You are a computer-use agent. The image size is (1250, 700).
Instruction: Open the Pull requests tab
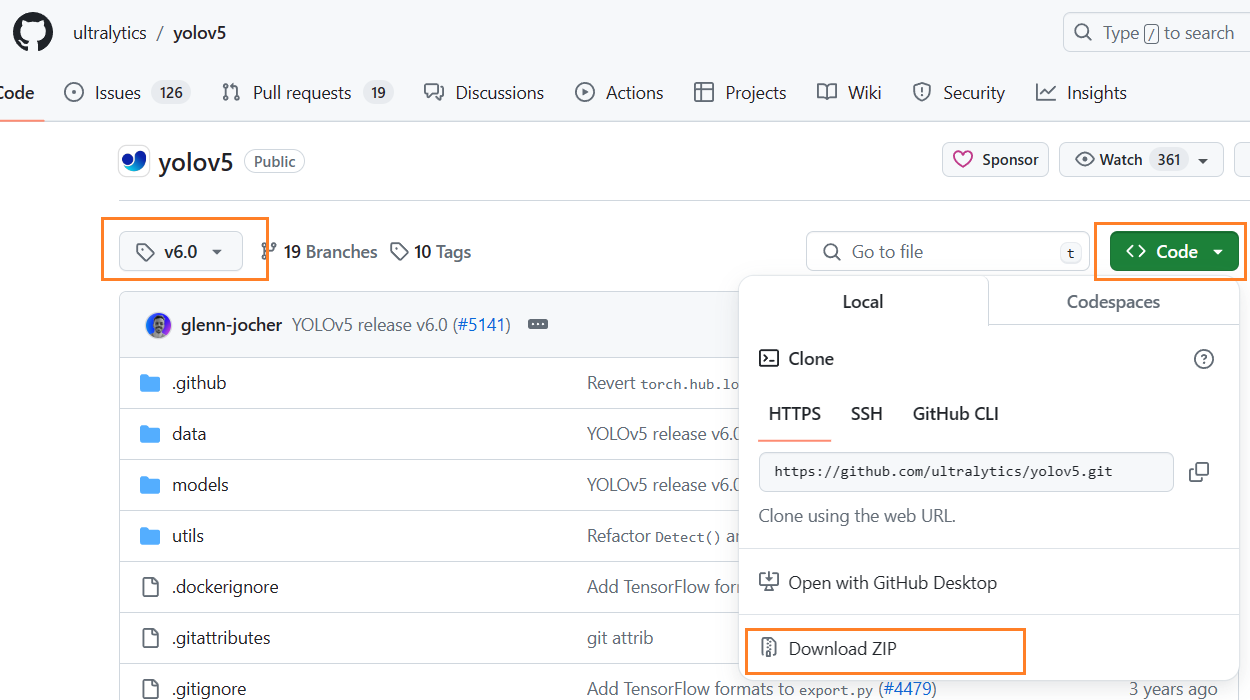(x=307, y=93)
